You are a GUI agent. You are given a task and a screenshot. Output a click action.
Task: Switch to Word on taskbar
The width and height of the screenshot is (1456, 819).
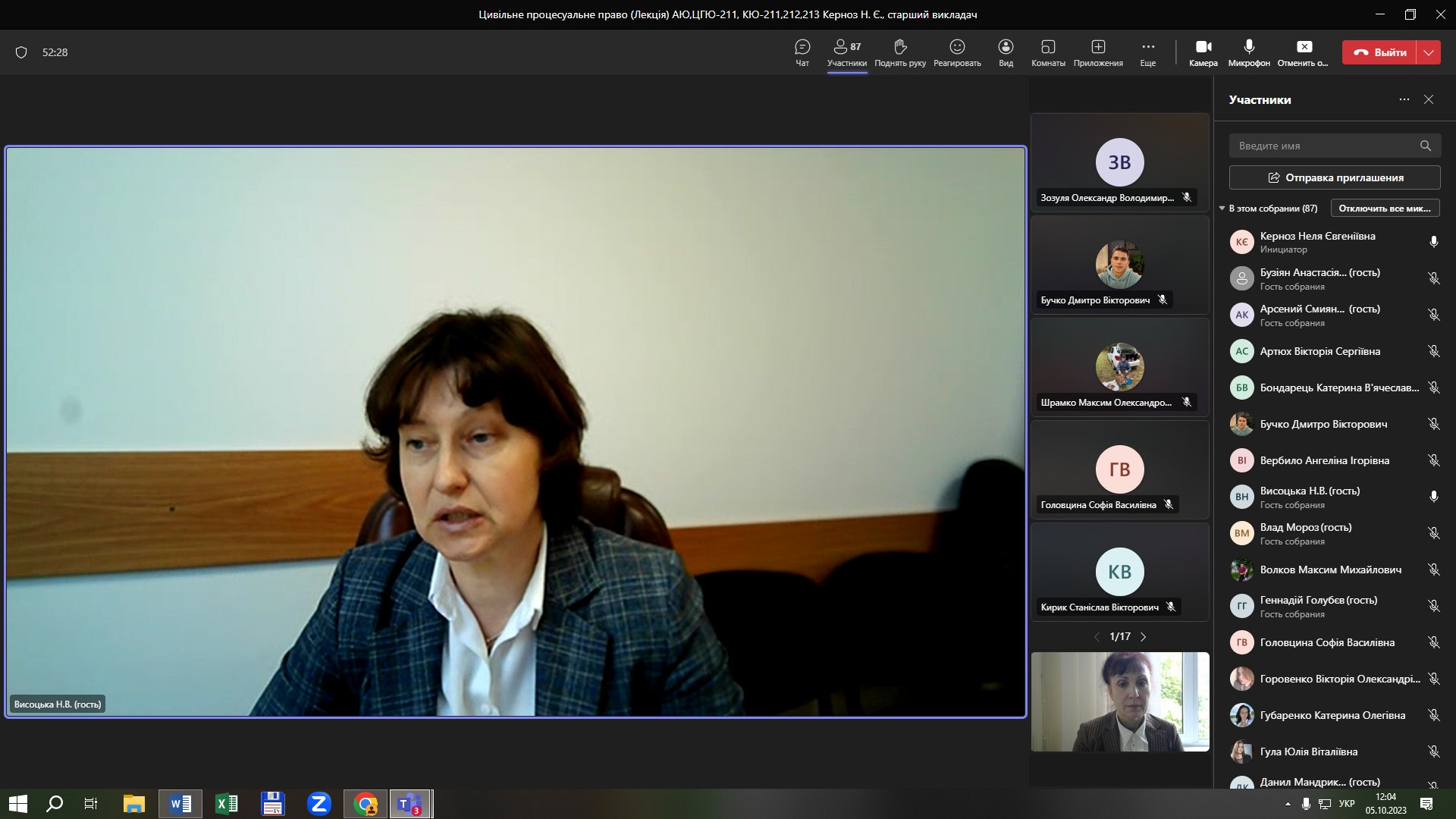(x=180, y=804)
